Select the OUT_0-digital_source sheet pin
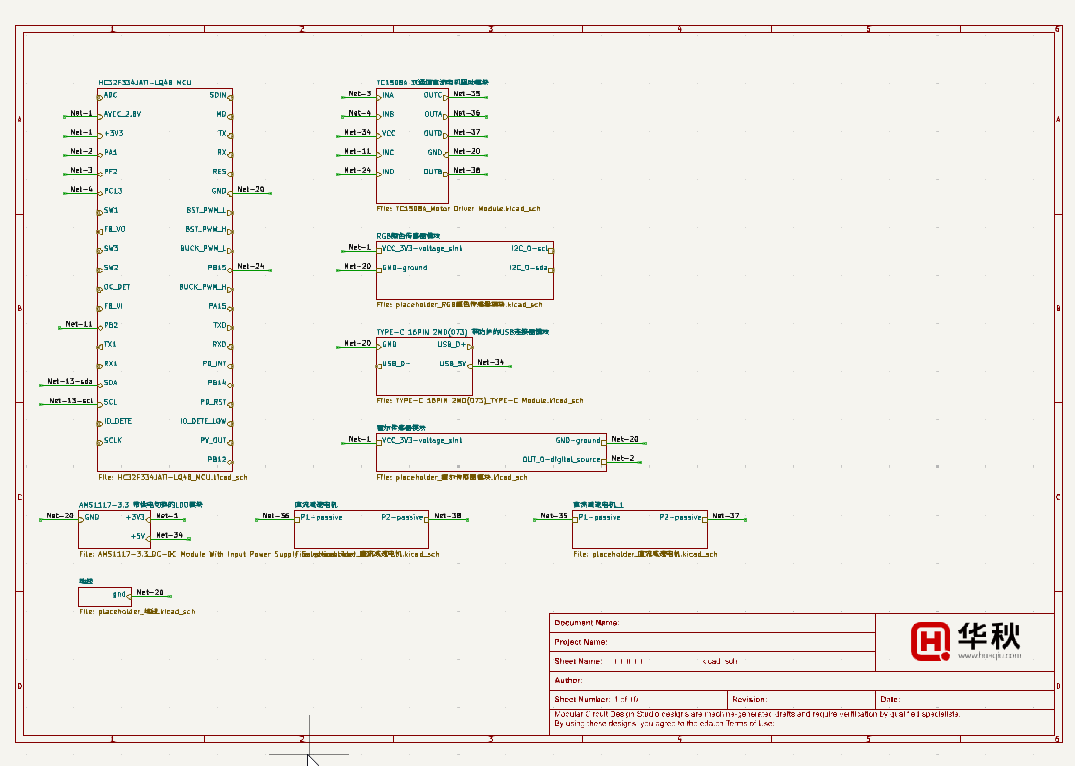 point(561,459)
